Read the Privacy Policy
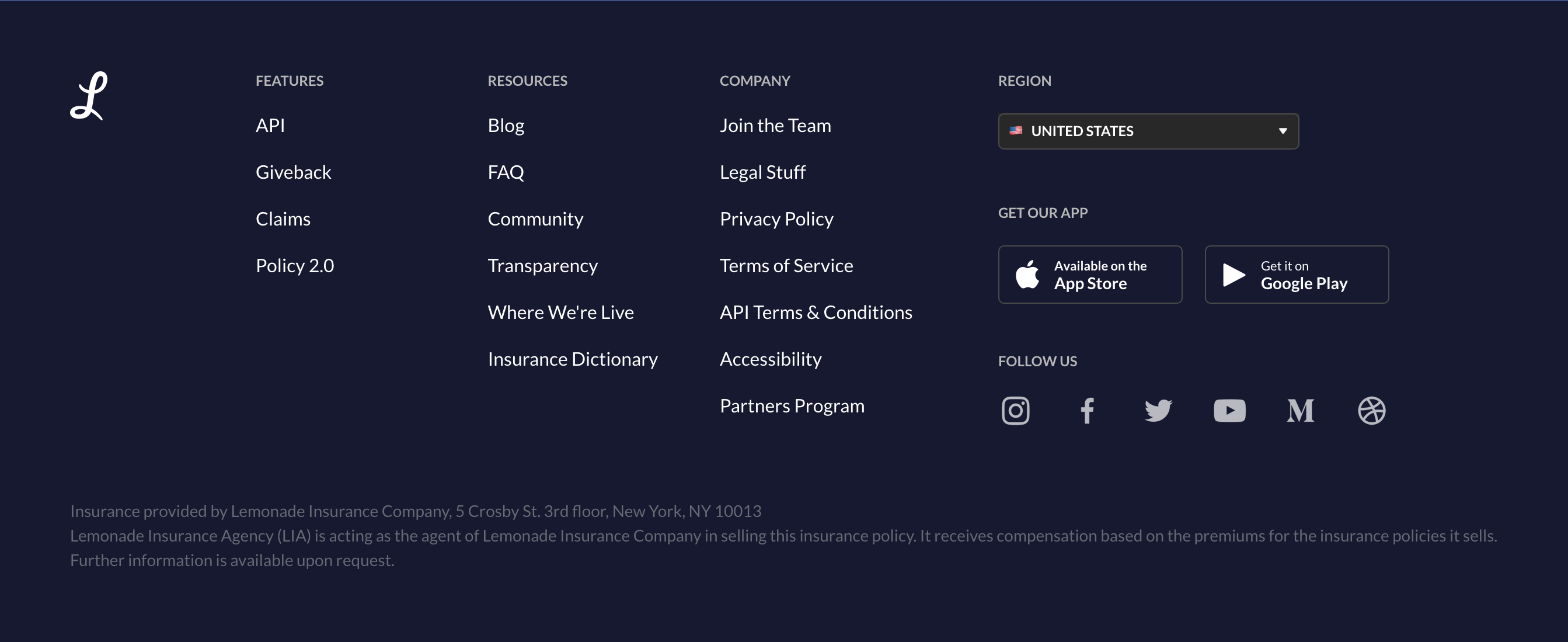The width and height of the screenshot is (1568, 642). click(776, 218)
